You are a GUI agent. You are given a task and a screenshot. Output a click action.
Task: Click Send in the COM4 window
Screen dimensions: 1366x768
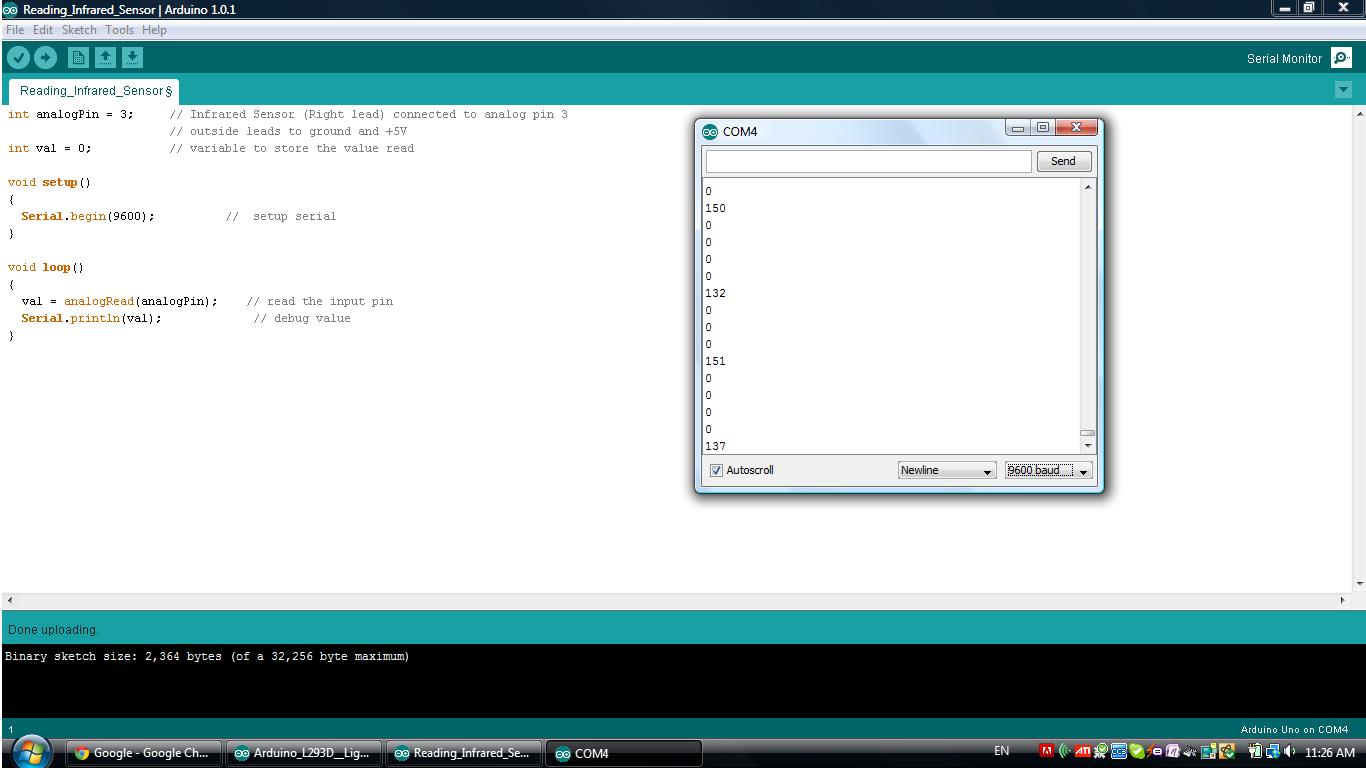pyautogui.click(x=1063, y=161)
